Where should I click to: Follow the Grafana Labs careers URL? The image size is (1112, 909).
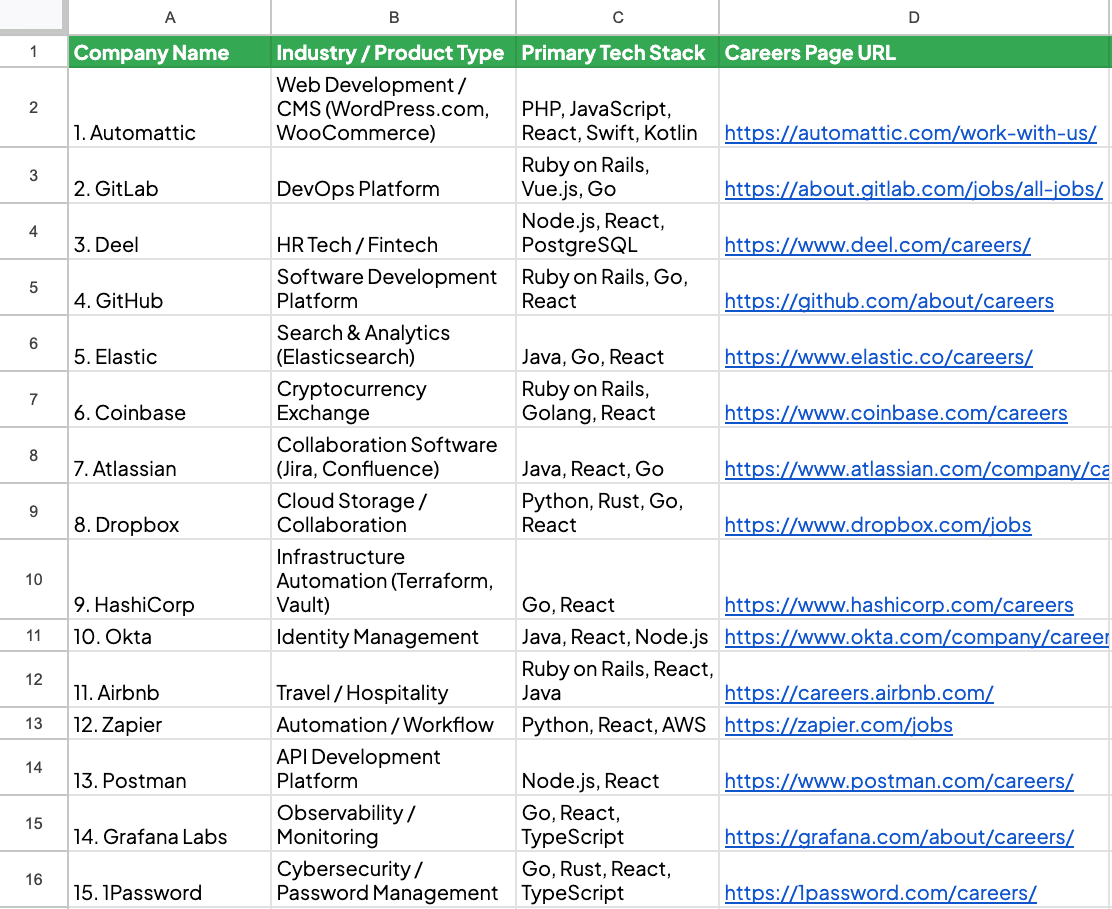pos(899,836)
